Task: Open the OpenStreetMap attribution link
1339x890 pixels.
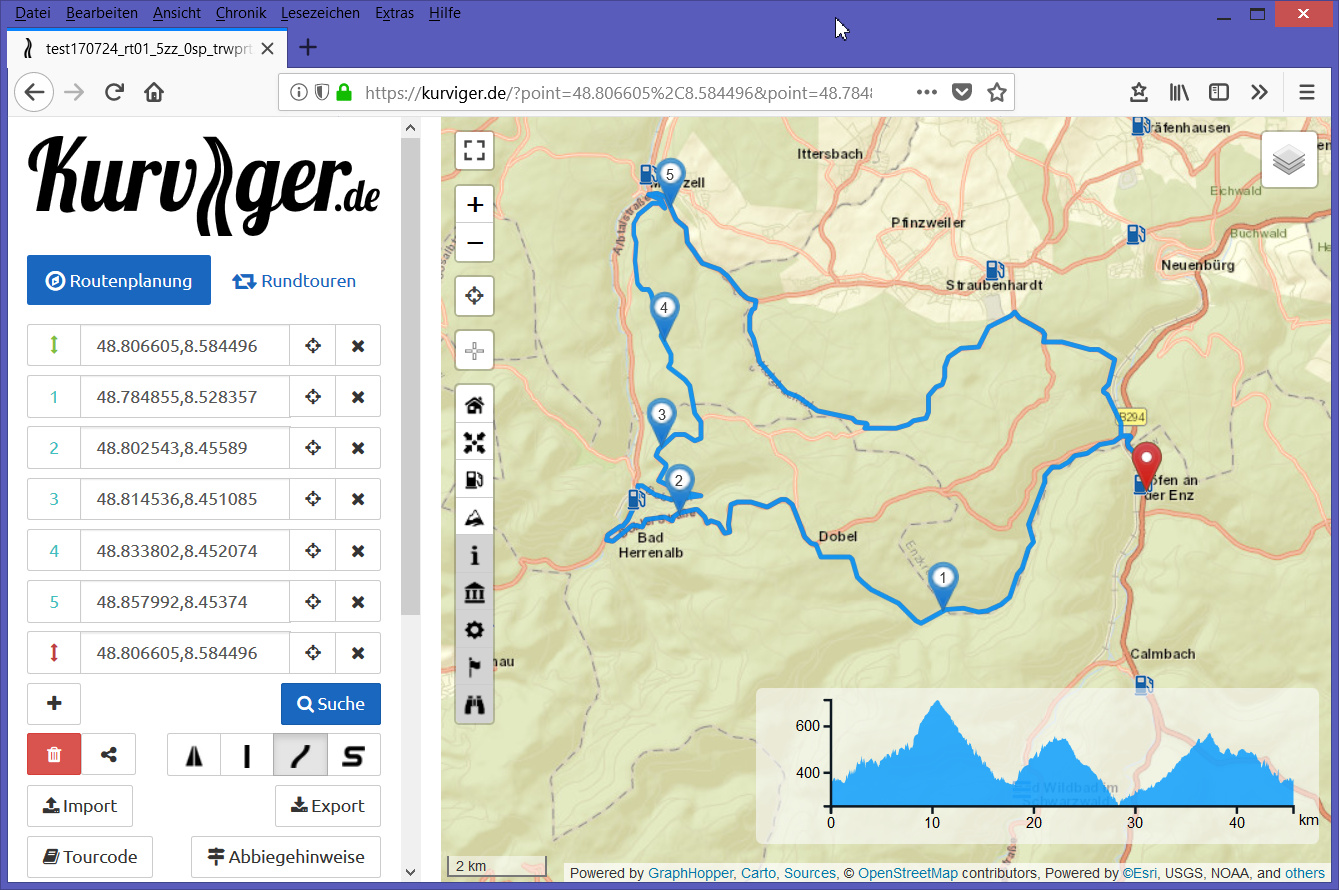Action: coord(908,873)
